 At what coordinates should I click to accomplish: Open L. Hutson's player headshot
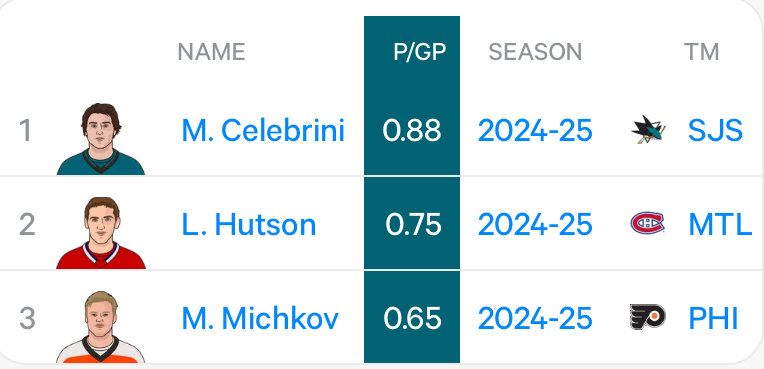(x=101, y=233)
